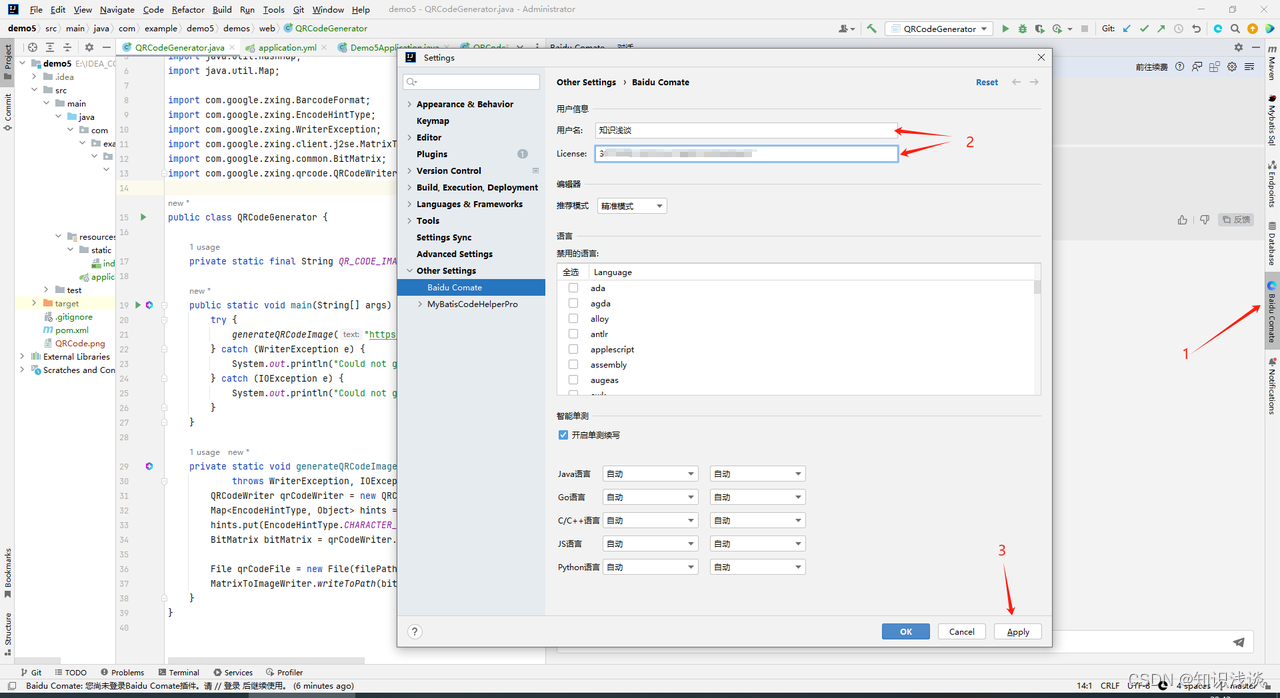1280x698 pixels.
Task: Start debugging with the bug icon
Action: coord(1023,29)
